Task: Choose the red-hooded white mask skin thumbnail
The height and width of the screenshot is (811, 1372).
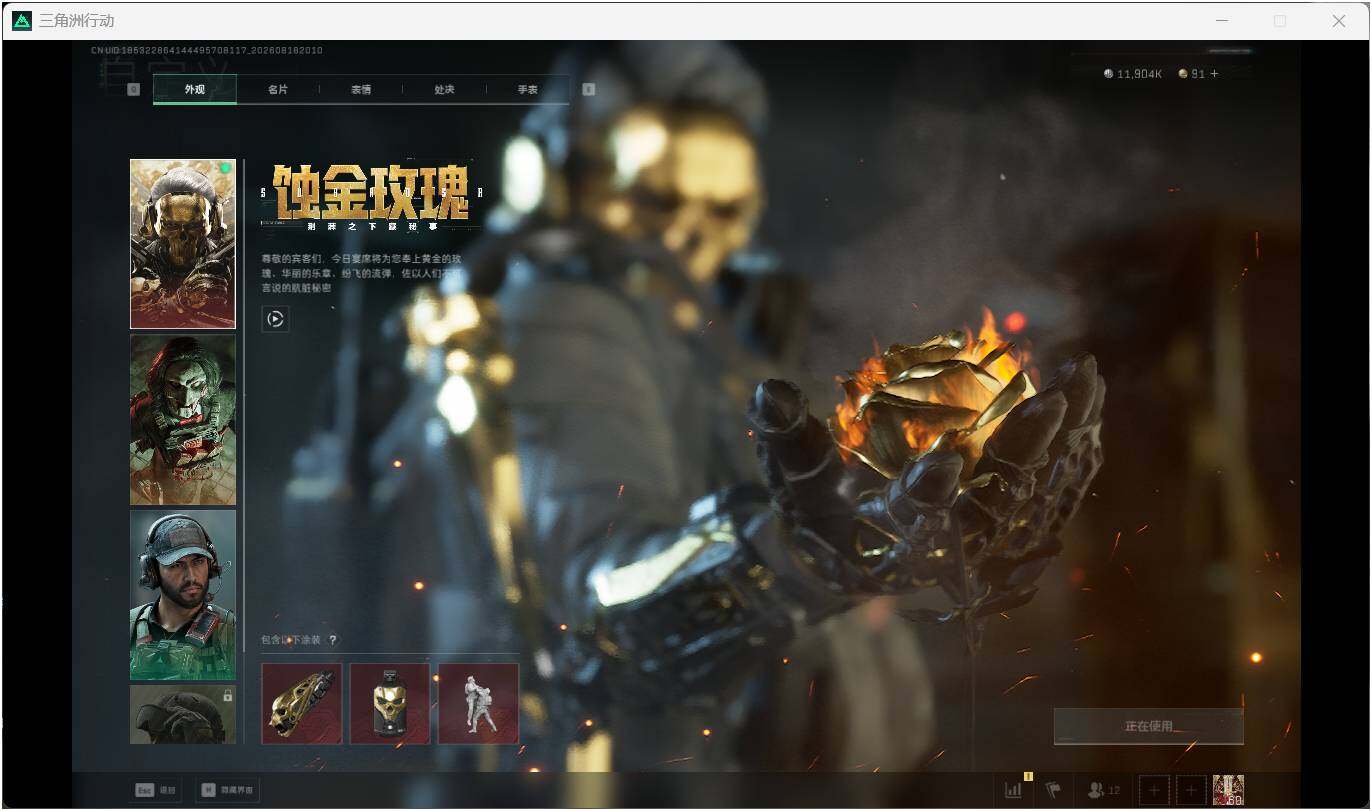Action: pos(183,420)
